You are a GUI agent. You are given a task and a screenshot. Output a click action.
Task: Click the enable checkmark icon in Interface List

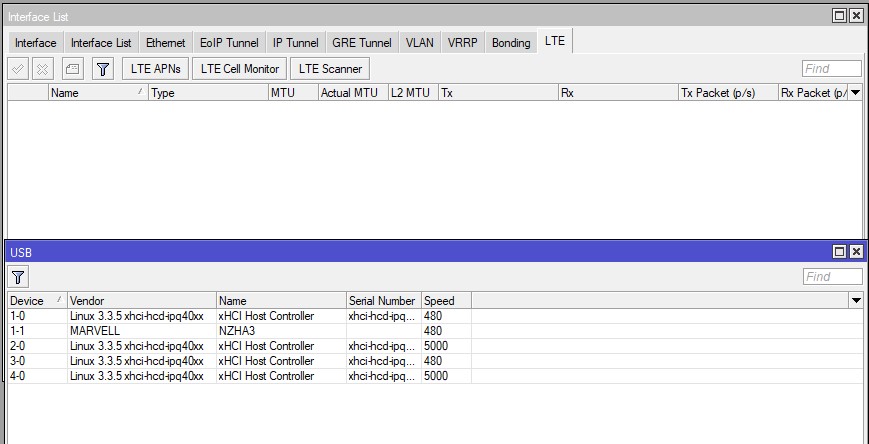click(x=18, y=69)
